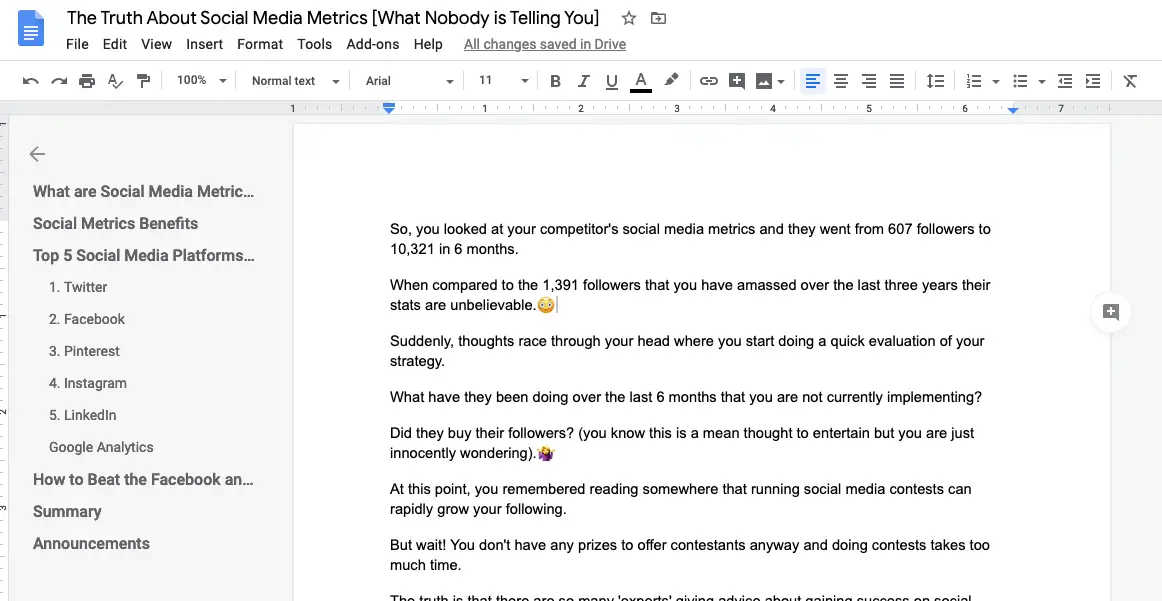Image resolution: width=1162 pixels, height=601 pixels.
Task: Go to How to Beat the Facebook heading
Action: [143, 479]
